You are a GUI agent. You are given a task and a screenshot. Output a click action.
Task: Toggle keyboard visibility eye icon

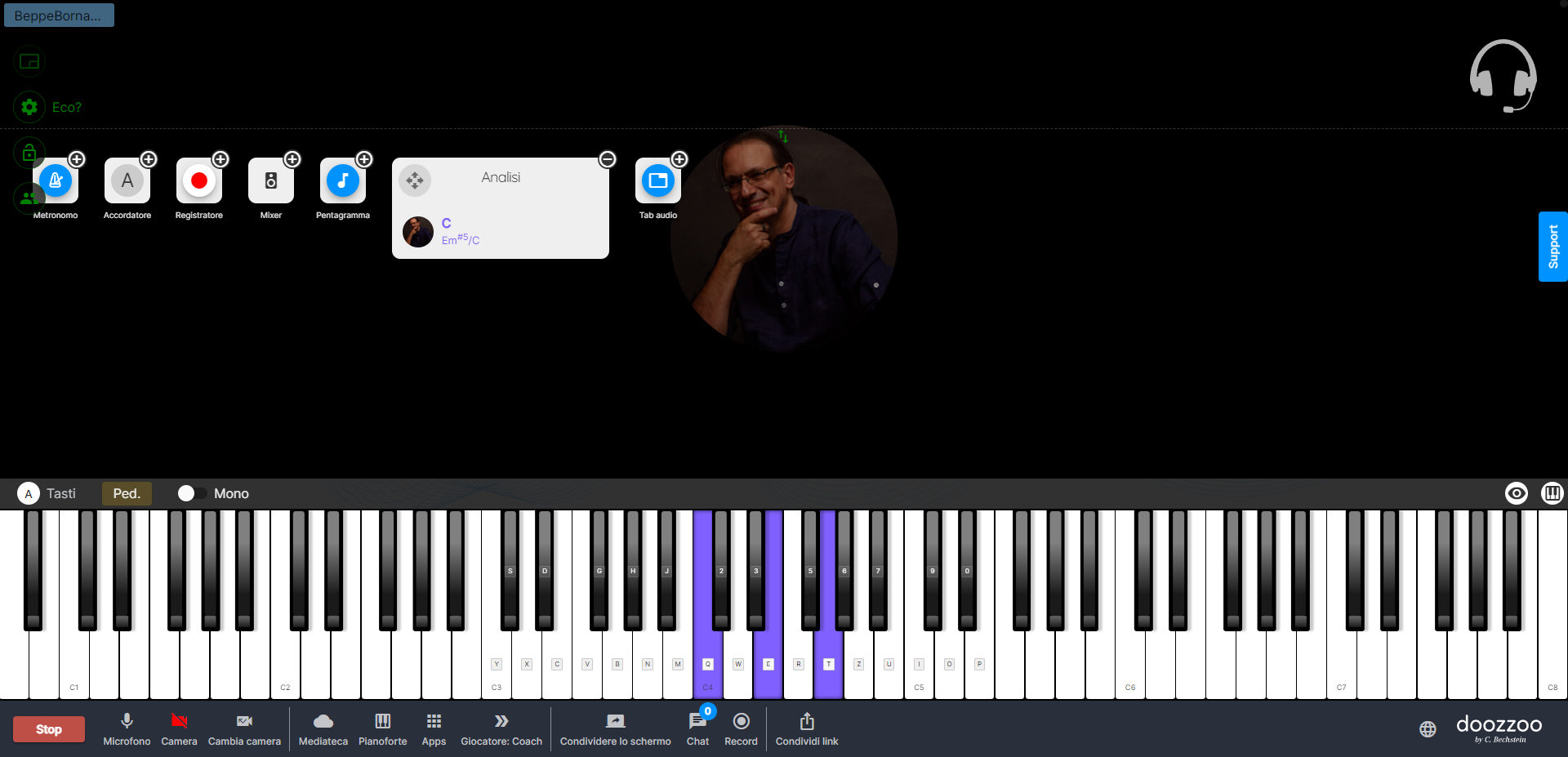point(1516,493)
